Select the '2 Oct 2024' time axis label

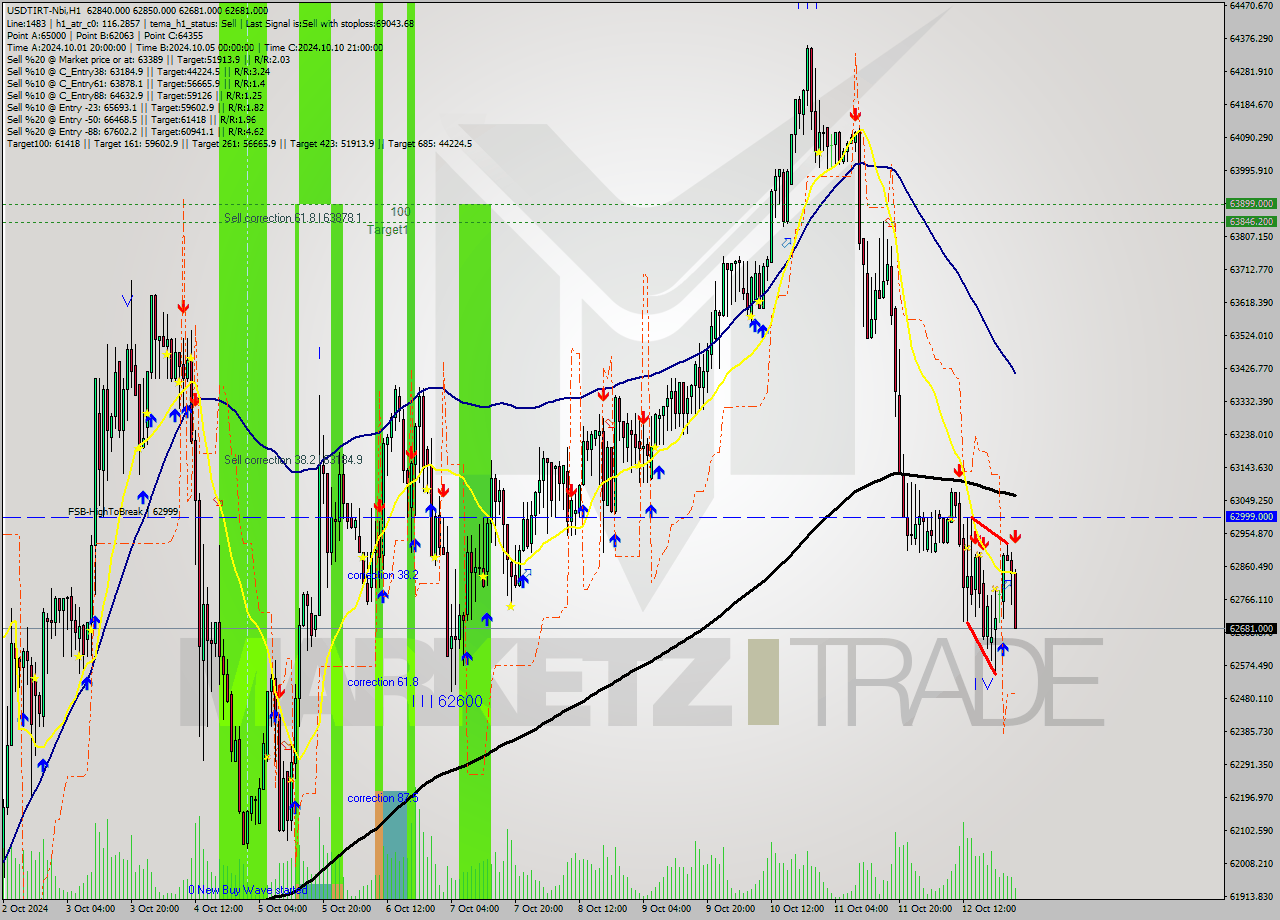[26, 909]
